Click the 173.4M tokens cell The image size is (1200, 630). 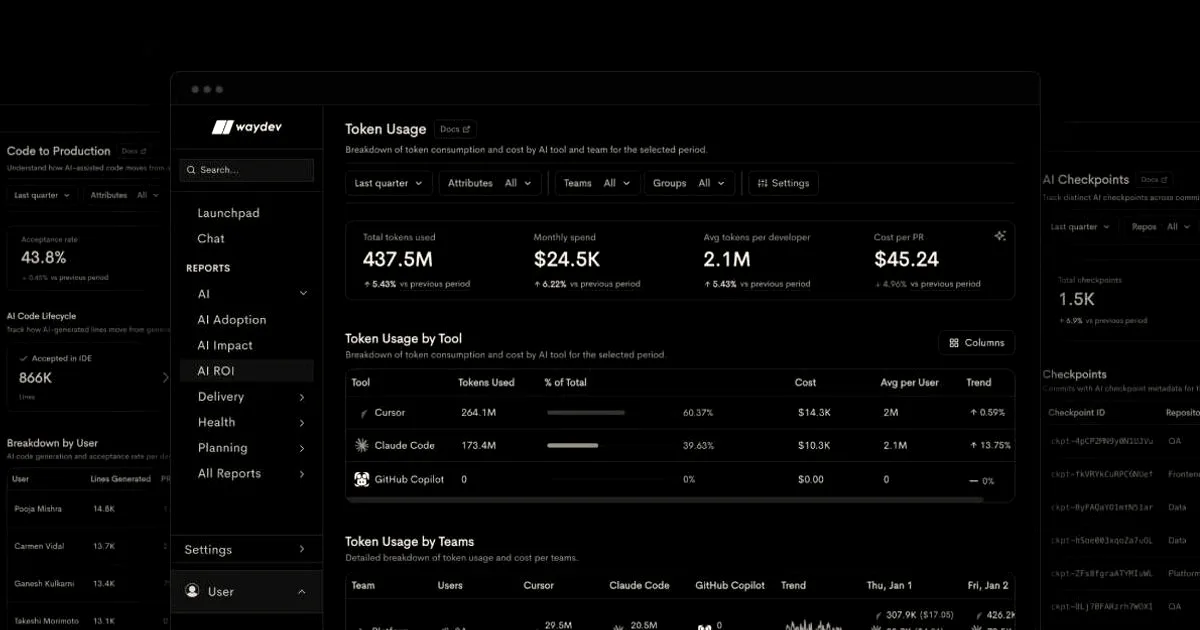[478, 445]
